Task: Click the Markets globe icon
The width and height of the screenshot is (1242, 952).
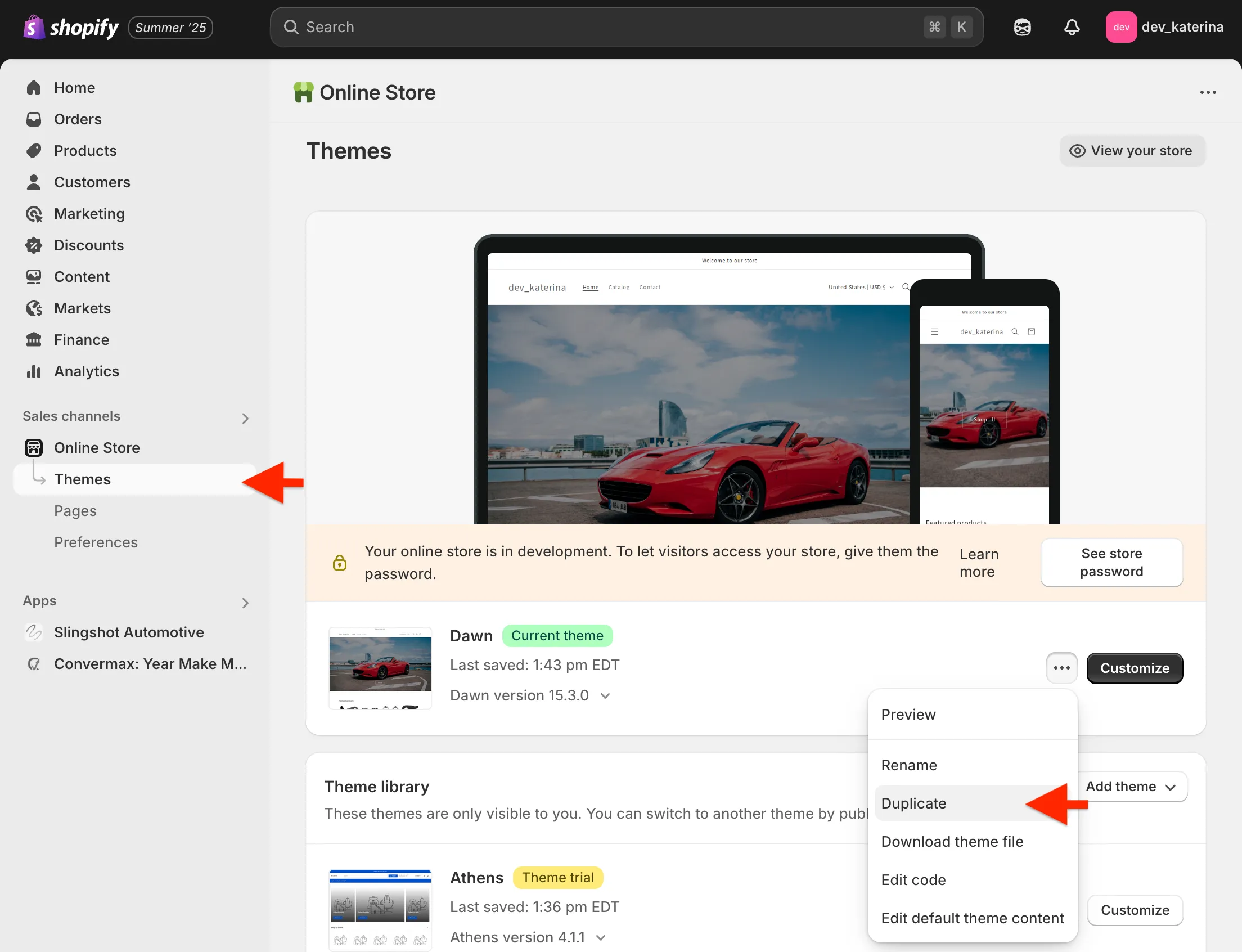Action: [x=34, y=308]
